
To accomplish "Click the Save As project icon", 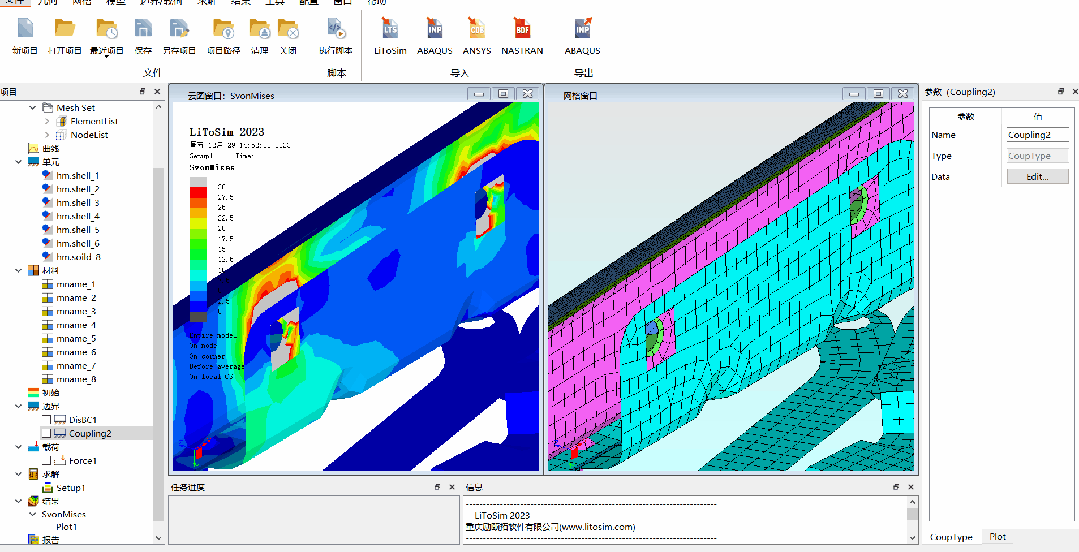I will 179,28.
